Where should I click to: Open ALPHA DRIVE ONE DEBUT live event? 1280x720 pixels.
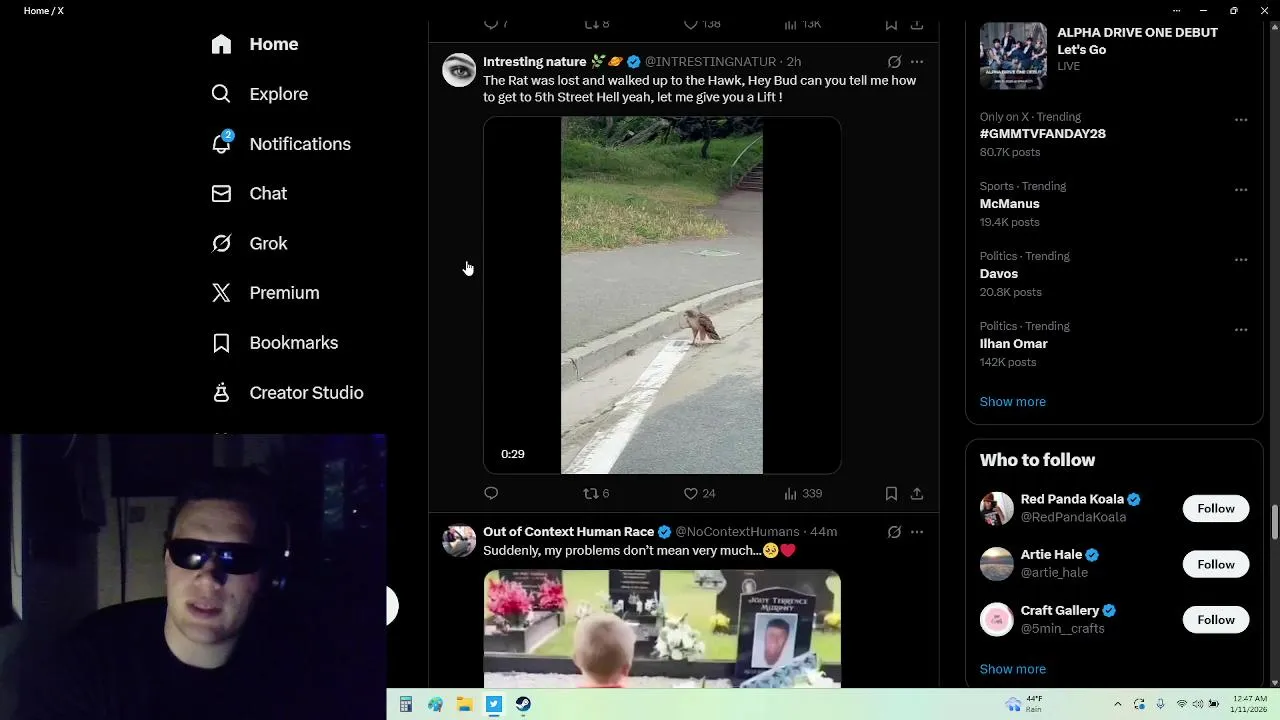pyautogui.click(x=1114, y=56)
